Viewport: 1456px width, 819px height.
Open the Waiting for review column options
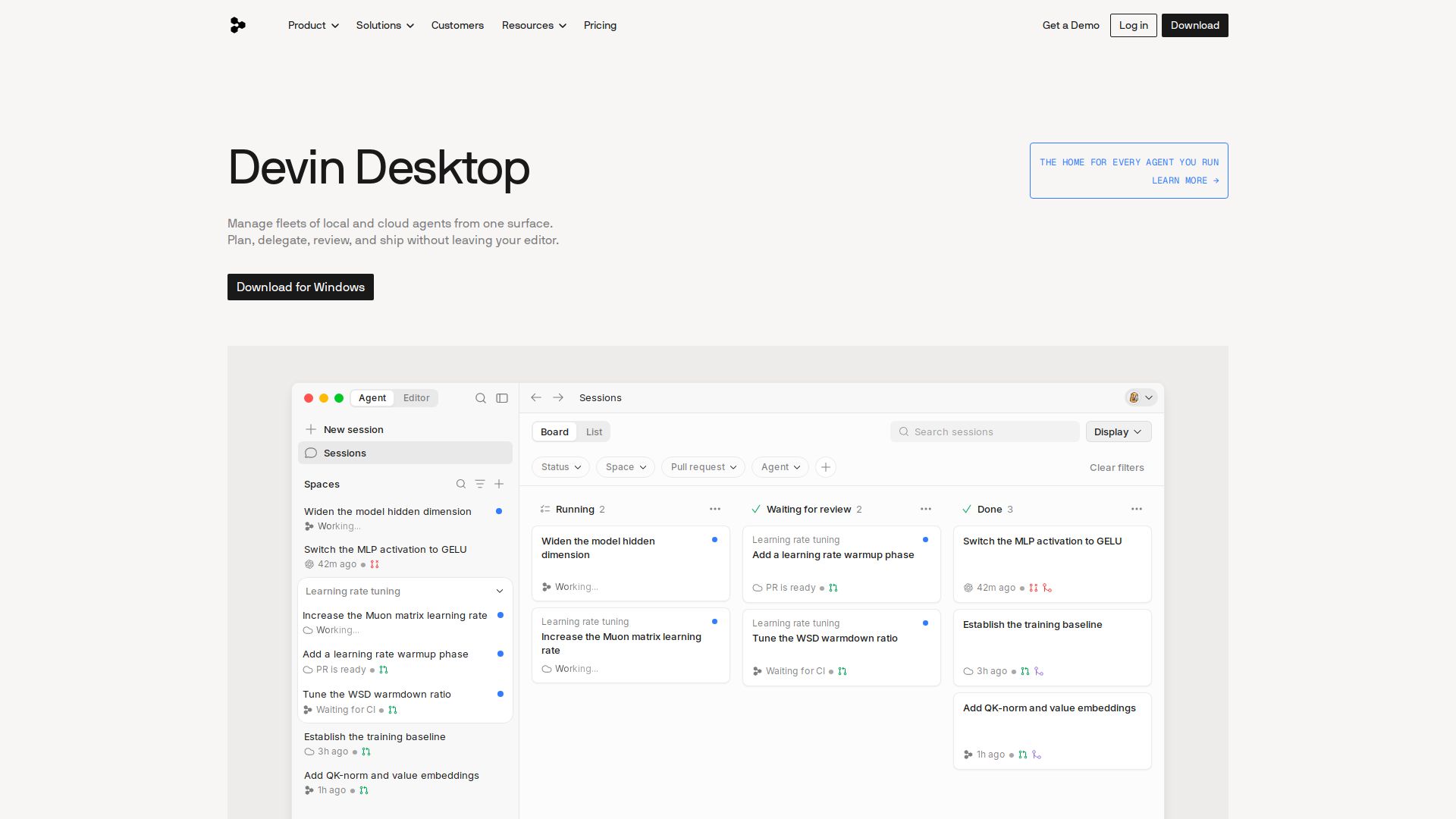[926, 509]
